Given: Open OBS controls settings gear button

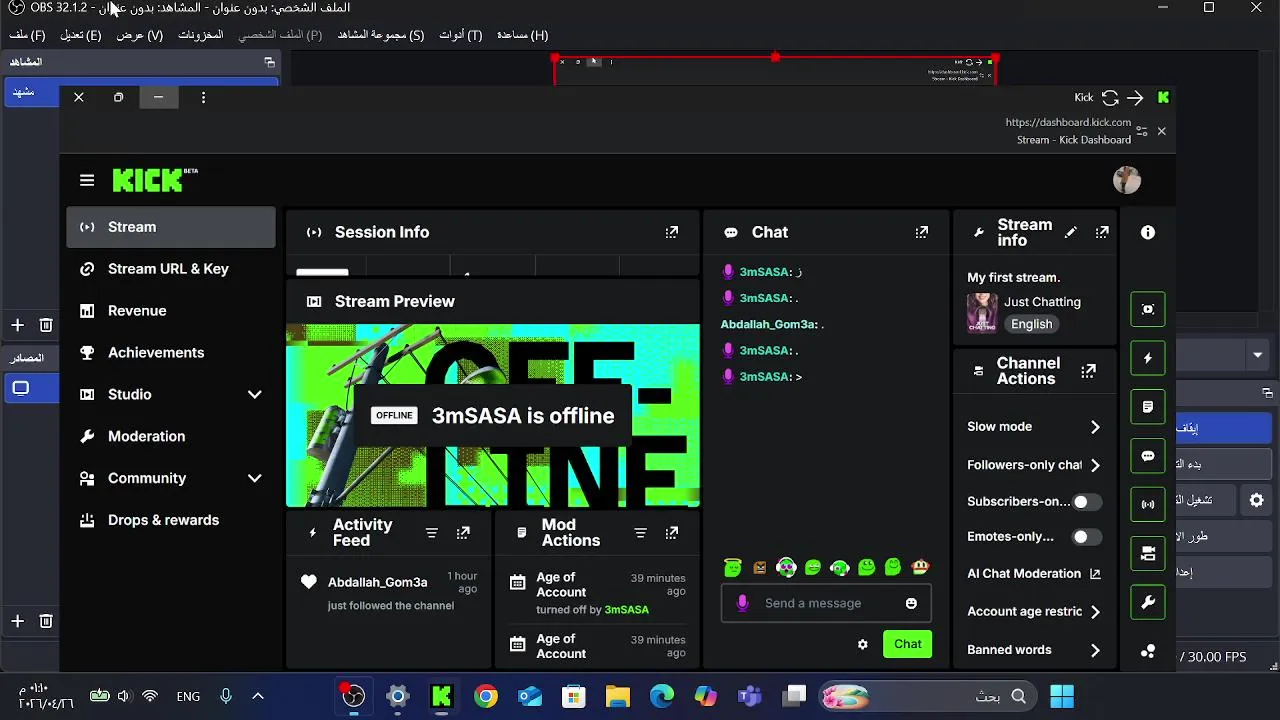Looking at the screenshot, I should tap(1257, 501).
